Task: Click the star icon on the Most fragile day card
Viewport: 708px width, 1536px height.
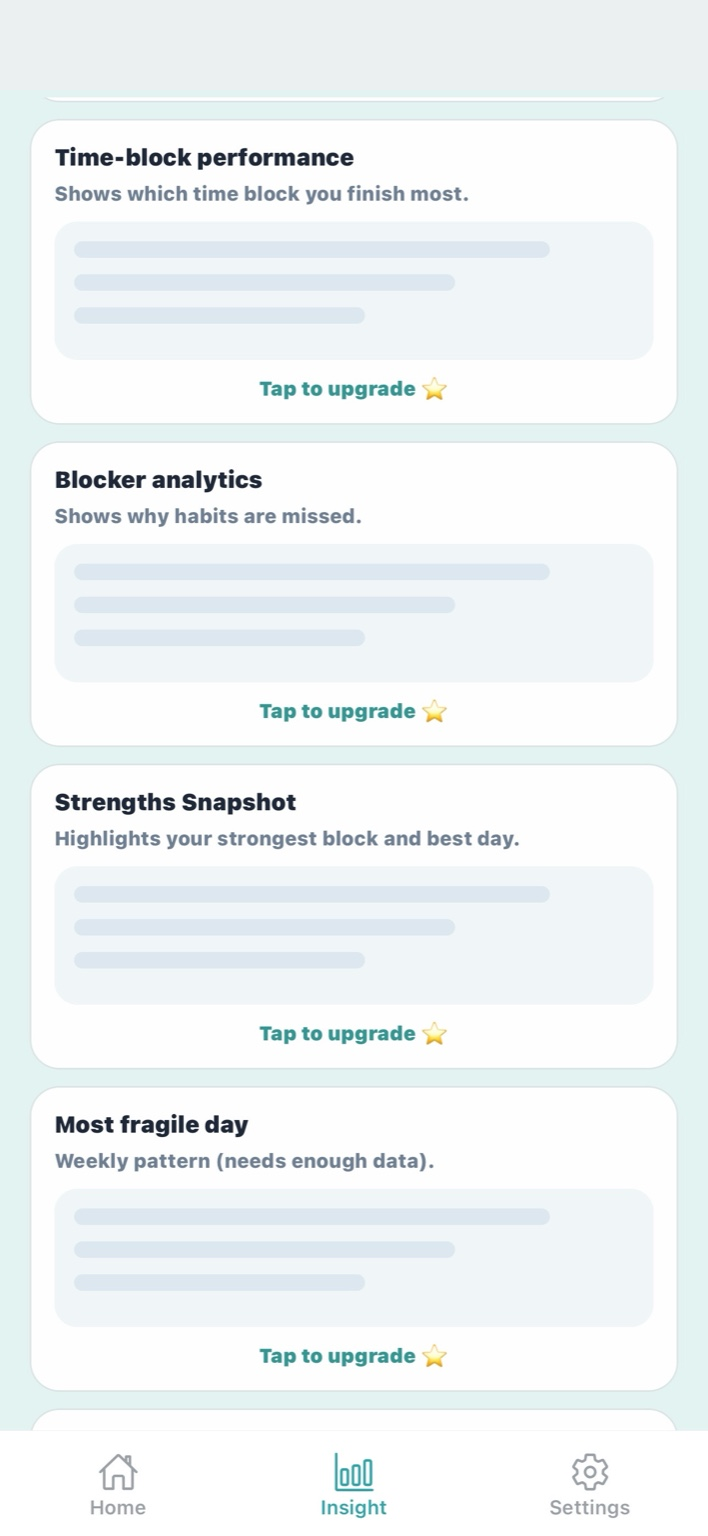Action: coord(433,1356)
